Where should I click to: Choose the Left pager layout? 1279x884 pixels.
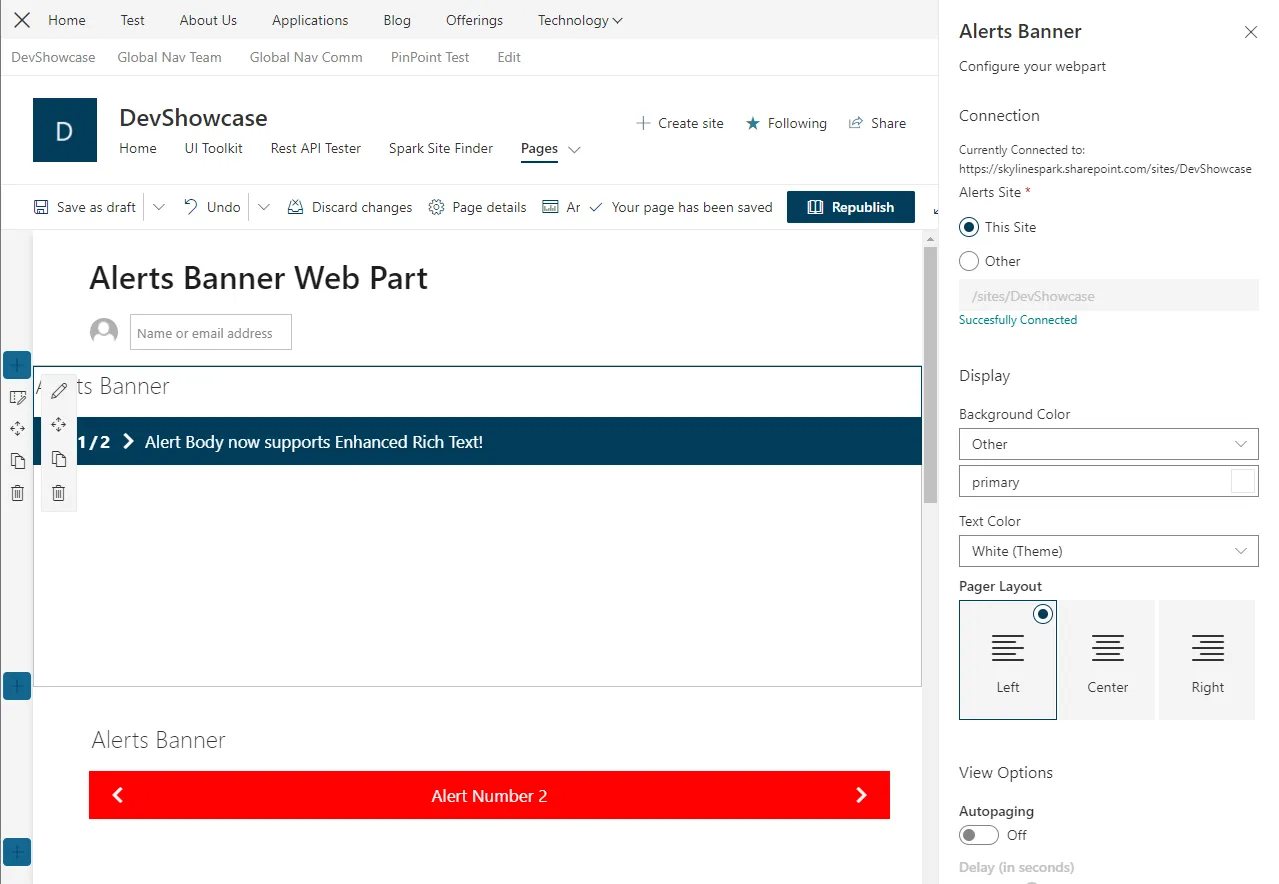[x=1008, y=660]
